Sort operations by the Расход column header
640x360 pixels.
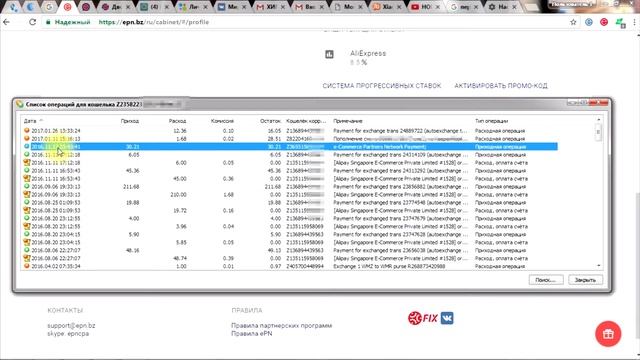[177, 121]
